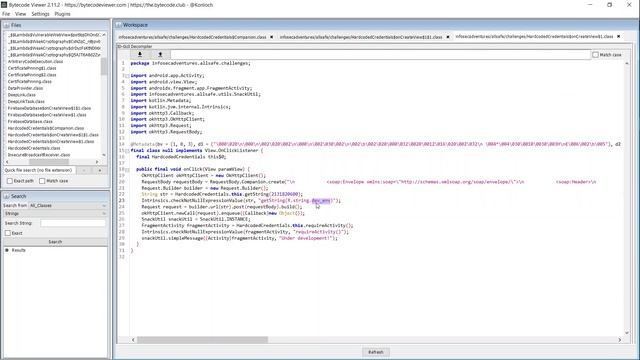Click the Files list vertical scrollbar
640x360 pixels.
pos(104,66)
